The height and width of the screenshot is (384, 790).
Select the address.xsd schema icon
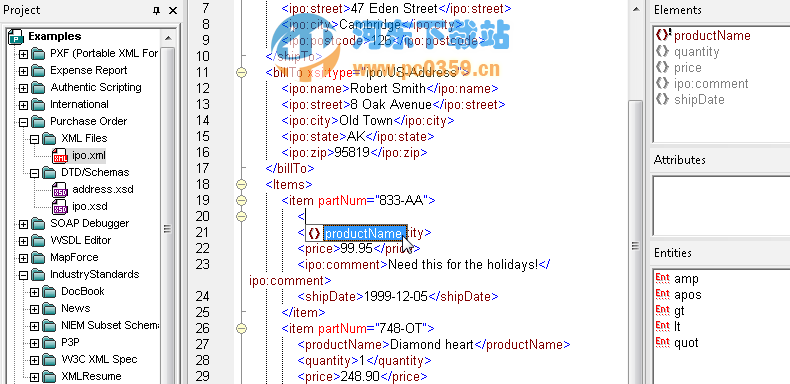pyautogui.click(x=60, y=190)
